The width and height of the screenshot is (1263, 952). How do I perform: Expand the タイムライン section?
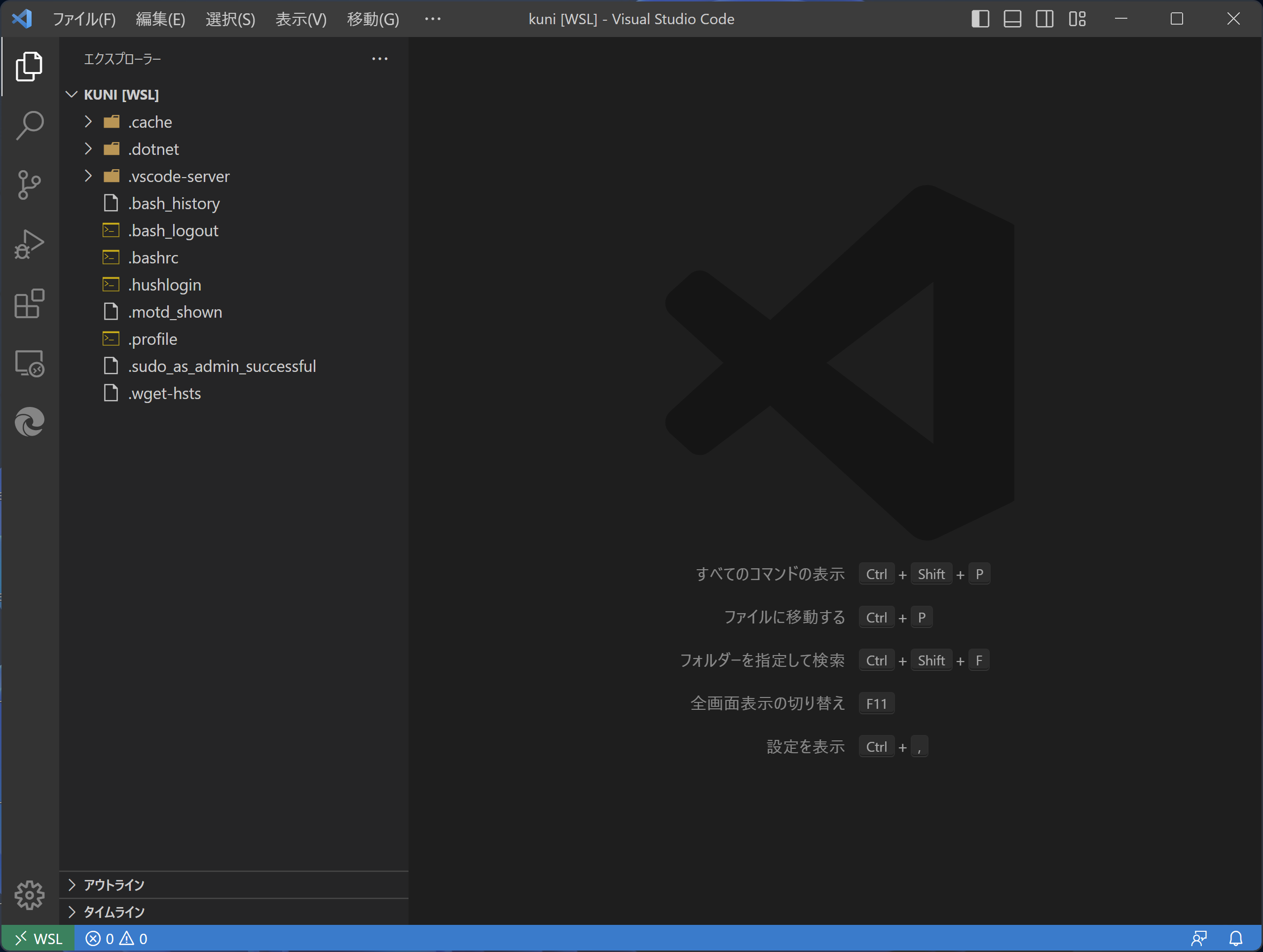click(233, 912)
